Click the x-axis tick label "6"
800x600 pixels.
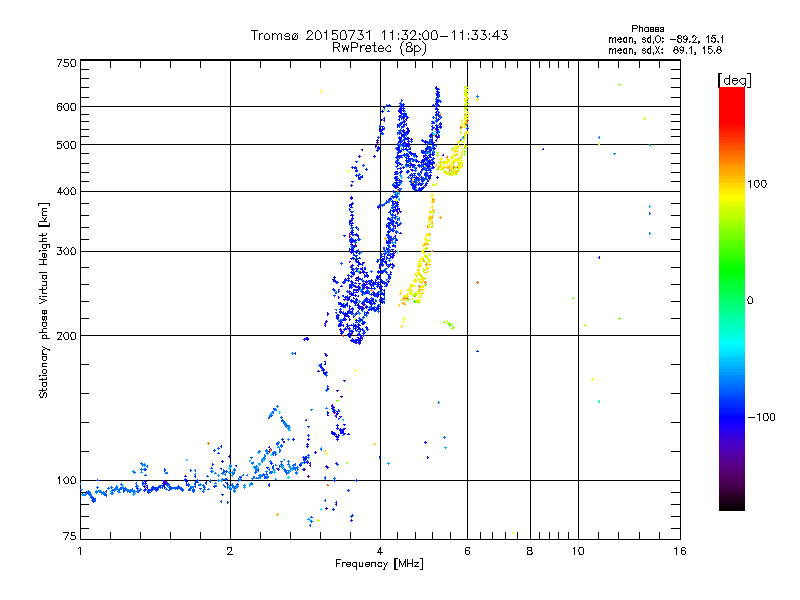point(467,551)
